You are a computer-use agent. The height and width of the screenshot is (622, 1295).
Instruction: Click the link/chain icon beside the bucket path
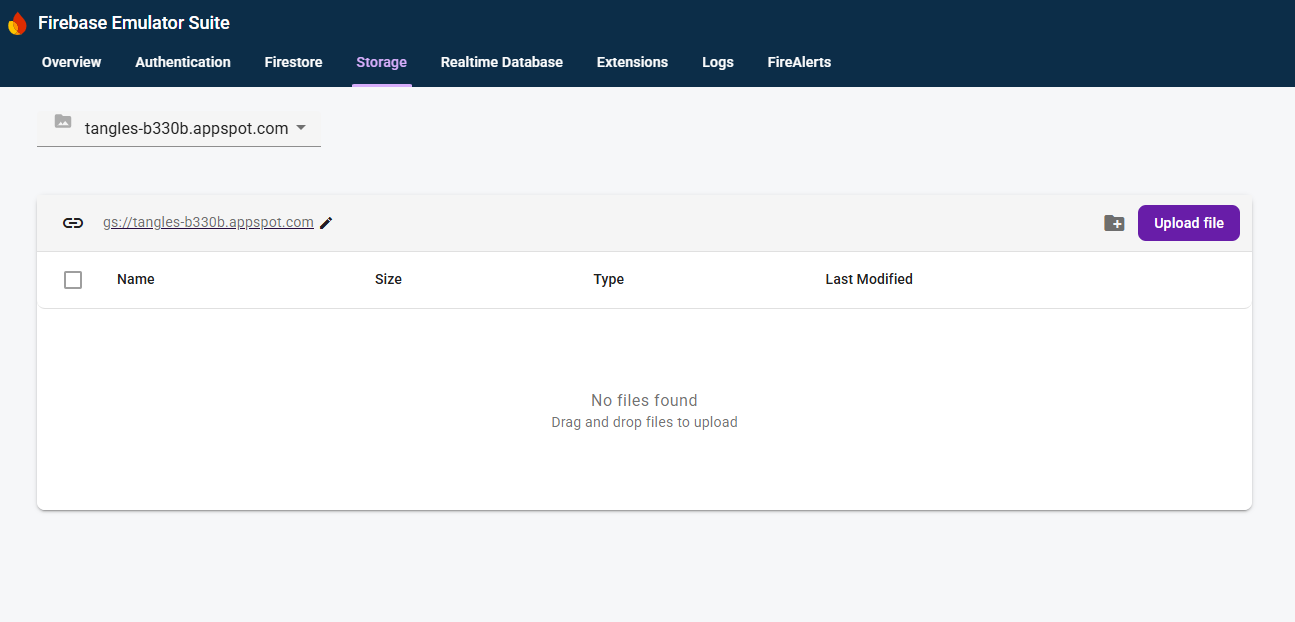73,222
